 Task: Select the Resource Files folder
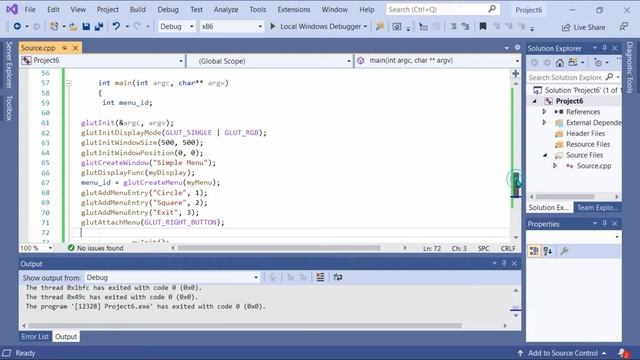point(588,144)
